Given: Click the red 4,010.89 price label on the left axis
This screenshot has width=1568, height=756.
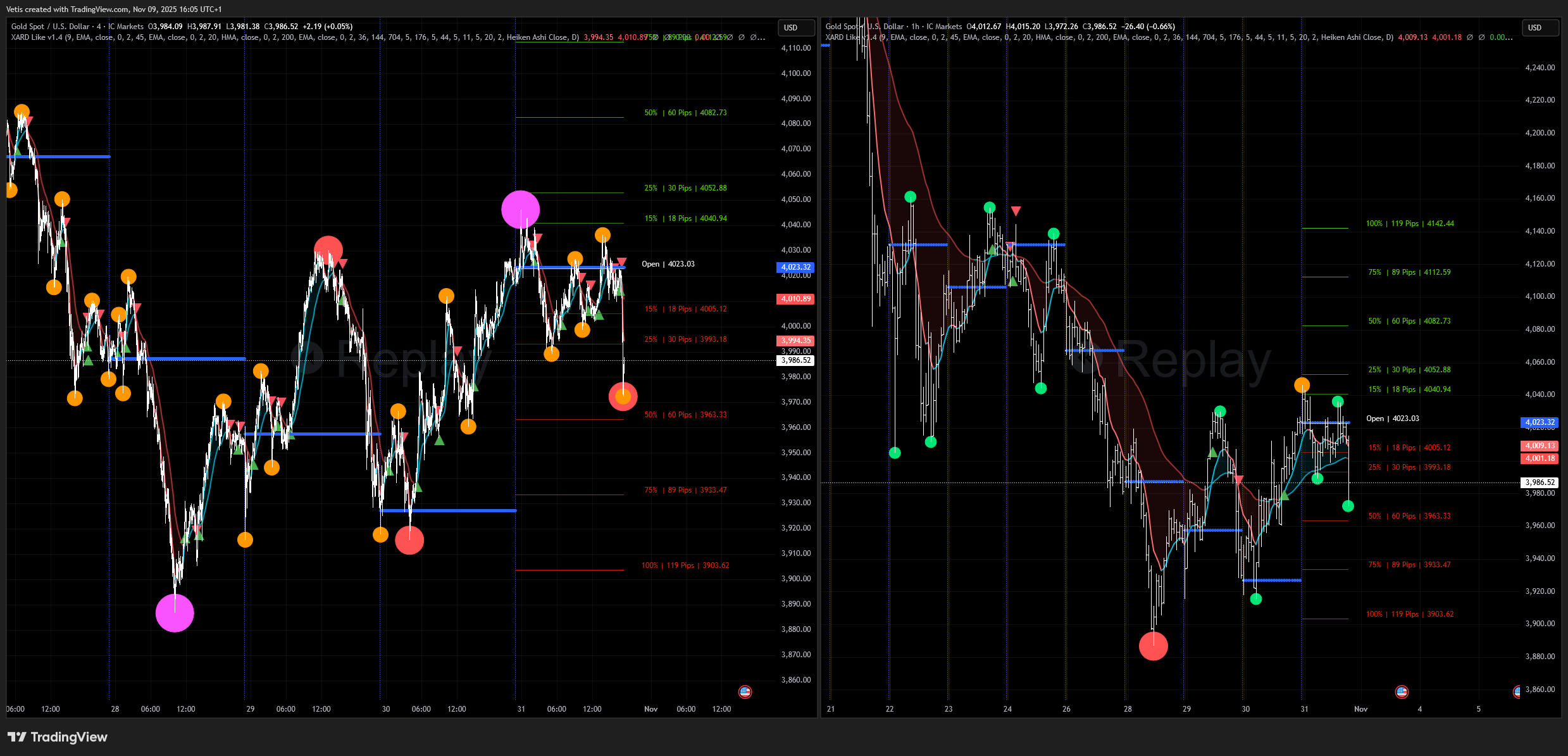Looking at the screenshot, I should click(x=795, y=298).
